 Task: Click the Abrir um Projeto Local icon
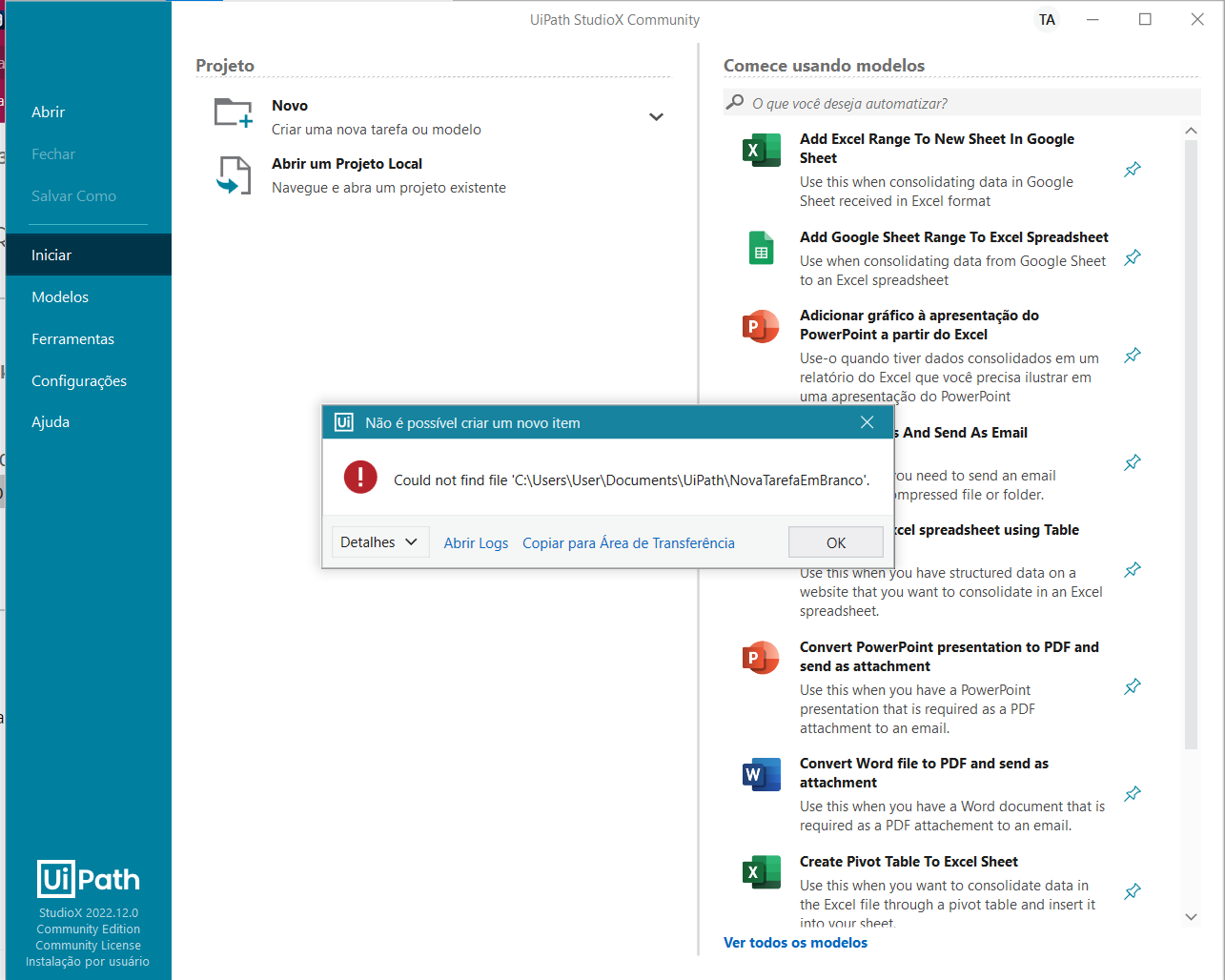coord(234,175)
